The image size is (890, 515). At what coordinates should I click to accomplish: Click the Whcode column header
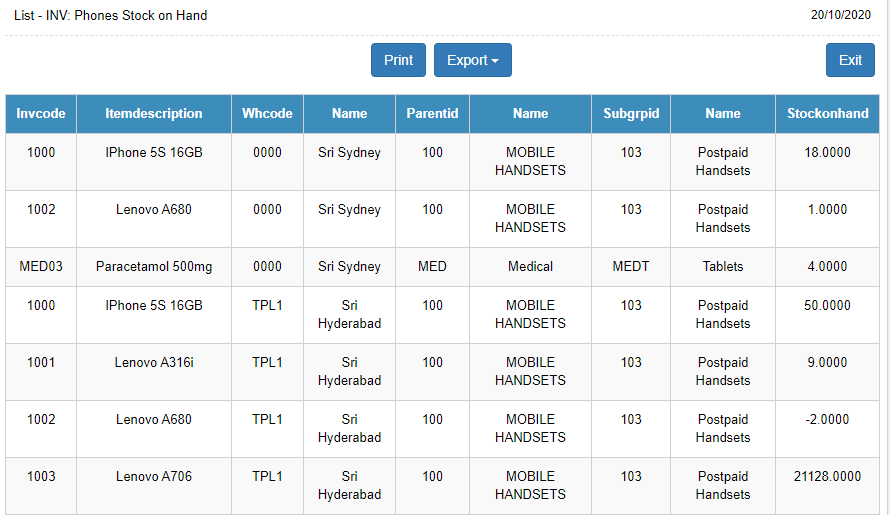(x=267, y=114)
